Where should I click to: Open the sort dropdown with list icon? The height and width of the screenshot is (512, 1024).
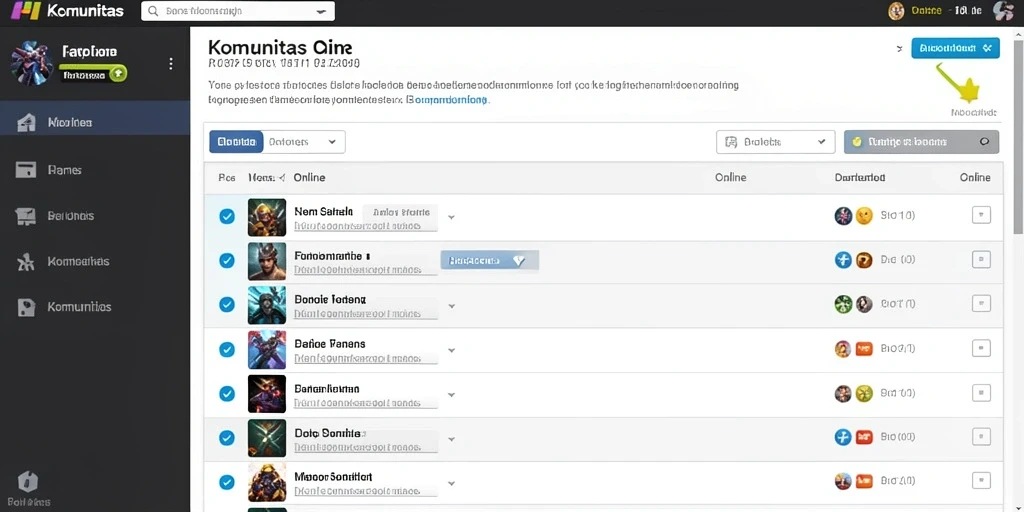775,142
